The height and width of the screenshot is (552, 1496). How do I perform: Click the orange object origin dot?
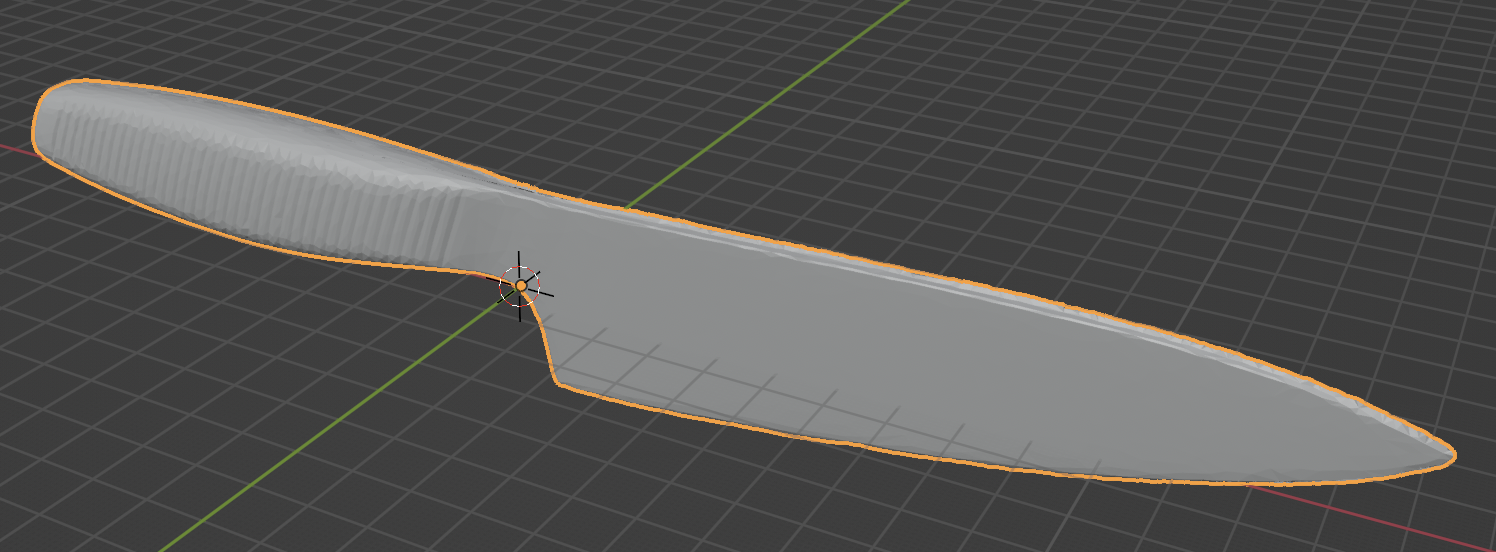[x=521, y=286]
